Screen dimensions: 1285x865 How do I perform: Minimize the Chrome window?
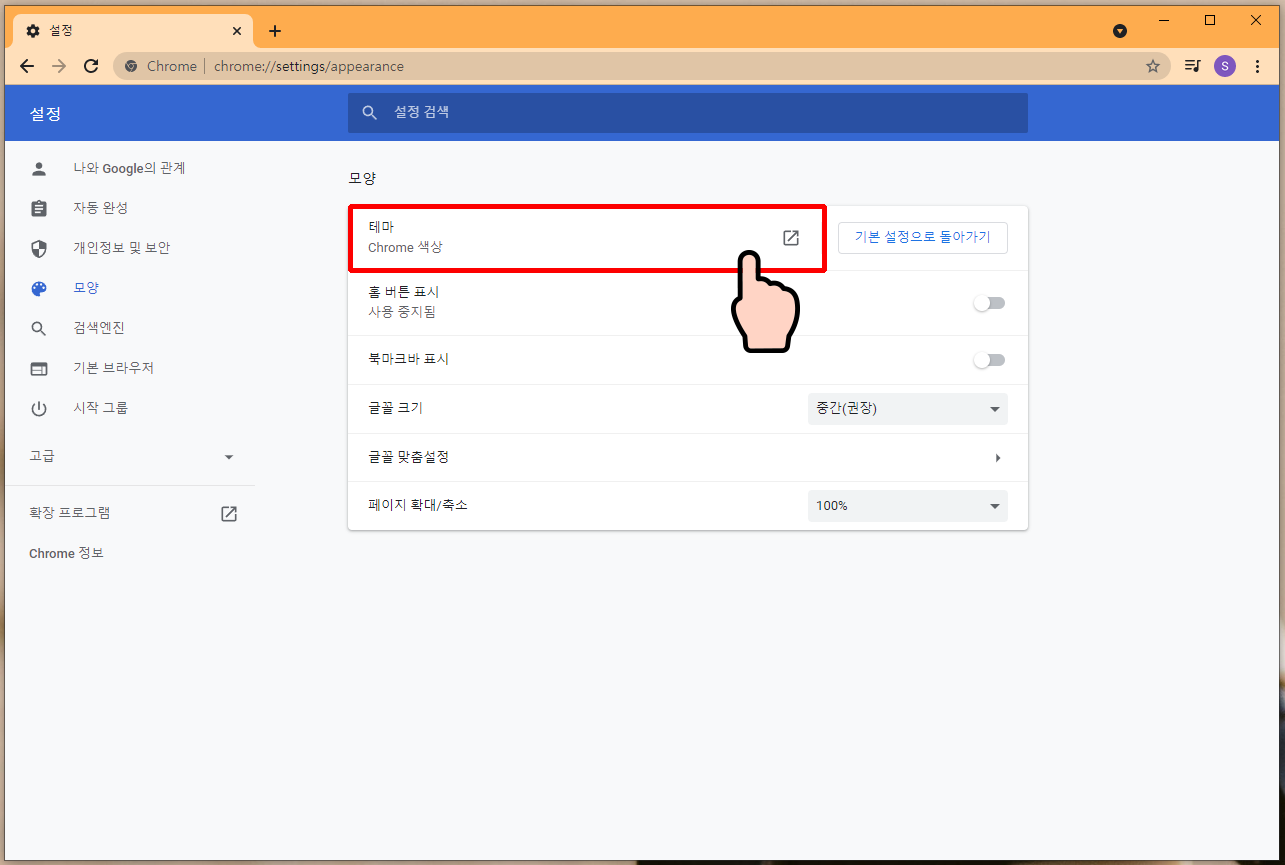(1164, 20)
